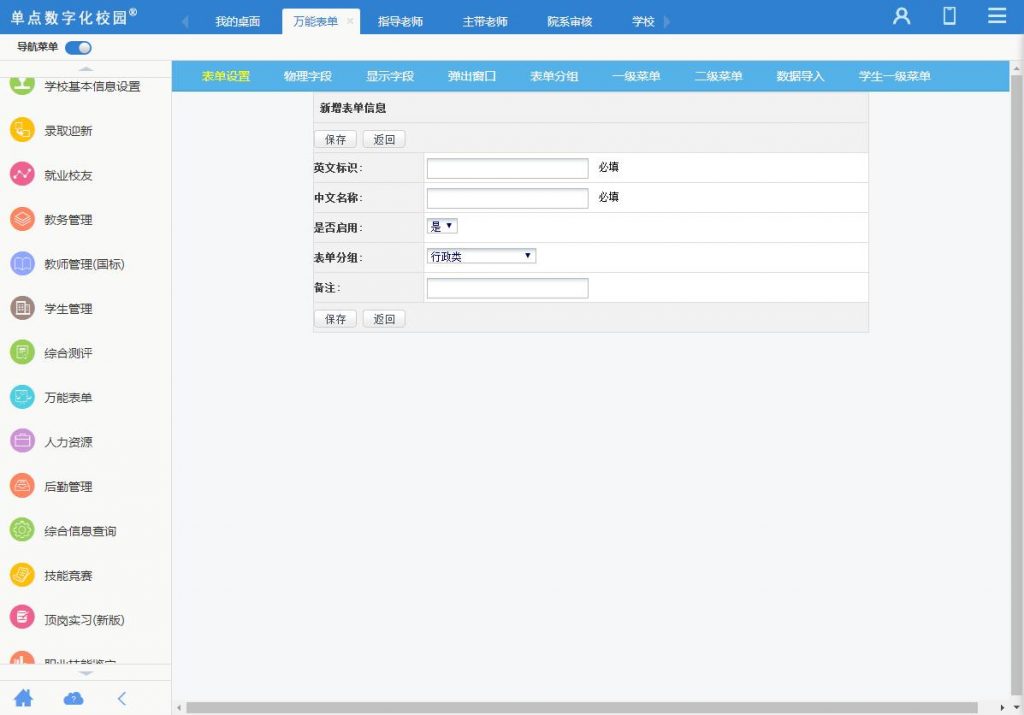Expand the 表单分组 dropdown list
Screen dimensions: 1024x715
coord(481,257)
